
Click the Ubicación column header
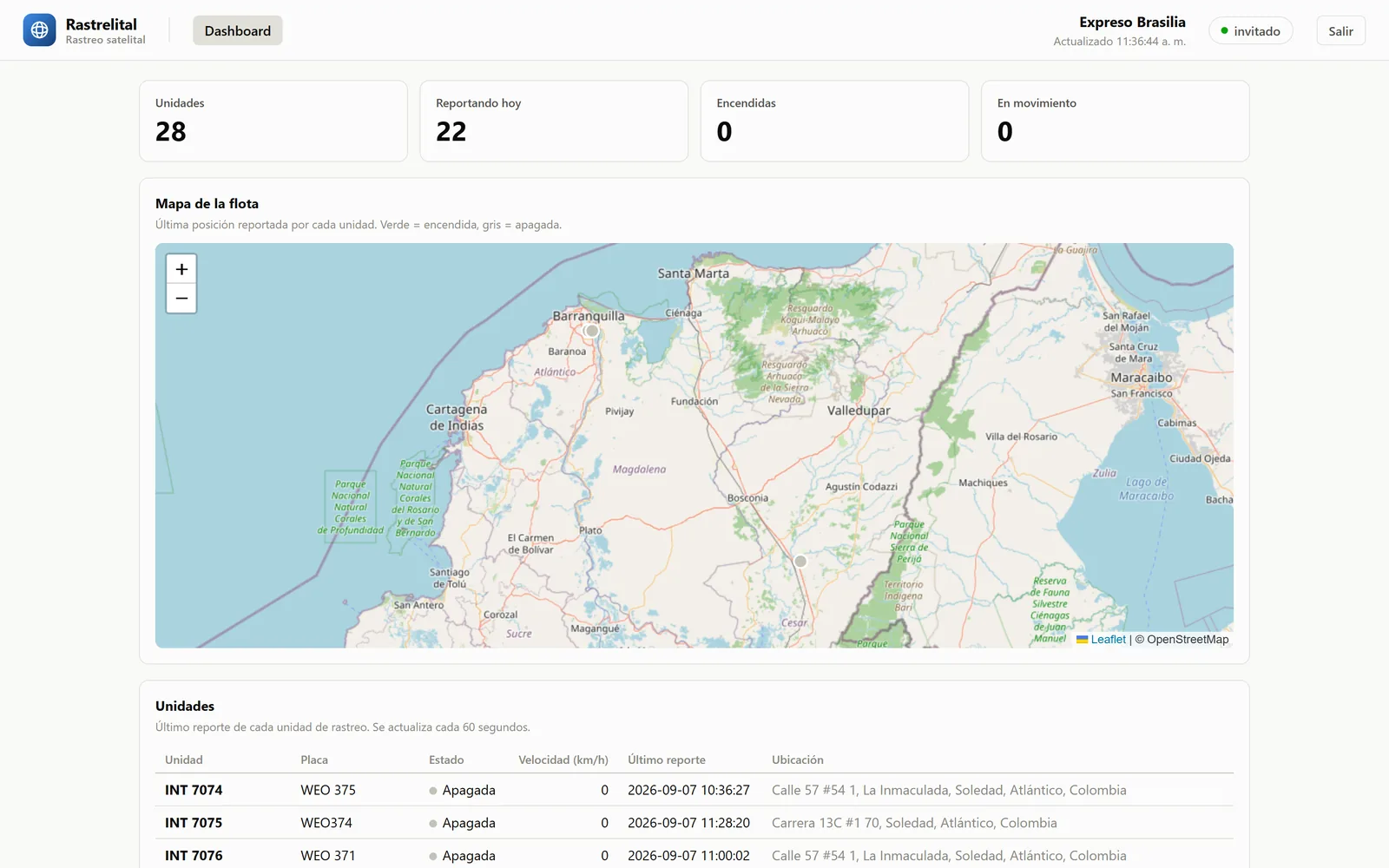(798, 759)
